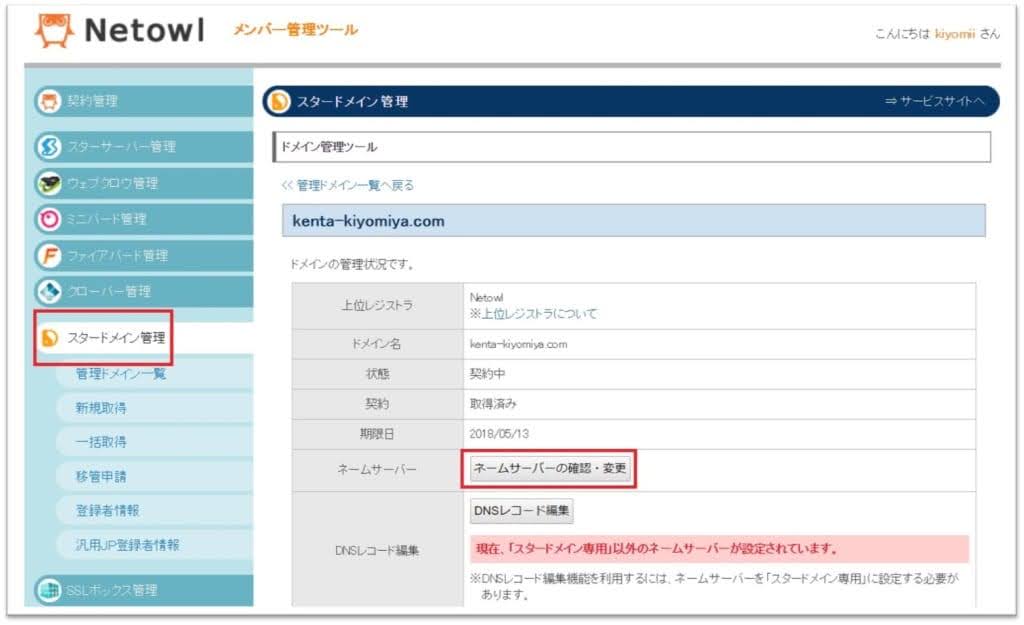Click the ウェブクロウ管理 crow icon

49,184
